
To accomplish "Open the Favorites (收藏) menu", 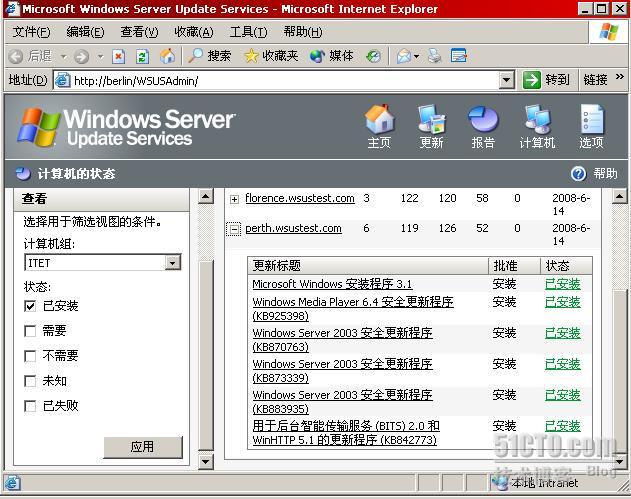I will point(194,31).
